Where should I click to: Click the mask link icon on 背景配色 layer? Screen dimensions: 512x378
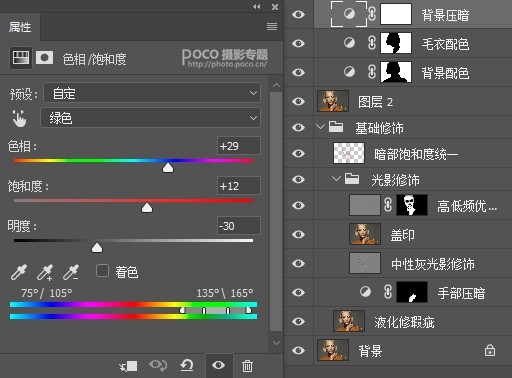coord(372,72)
